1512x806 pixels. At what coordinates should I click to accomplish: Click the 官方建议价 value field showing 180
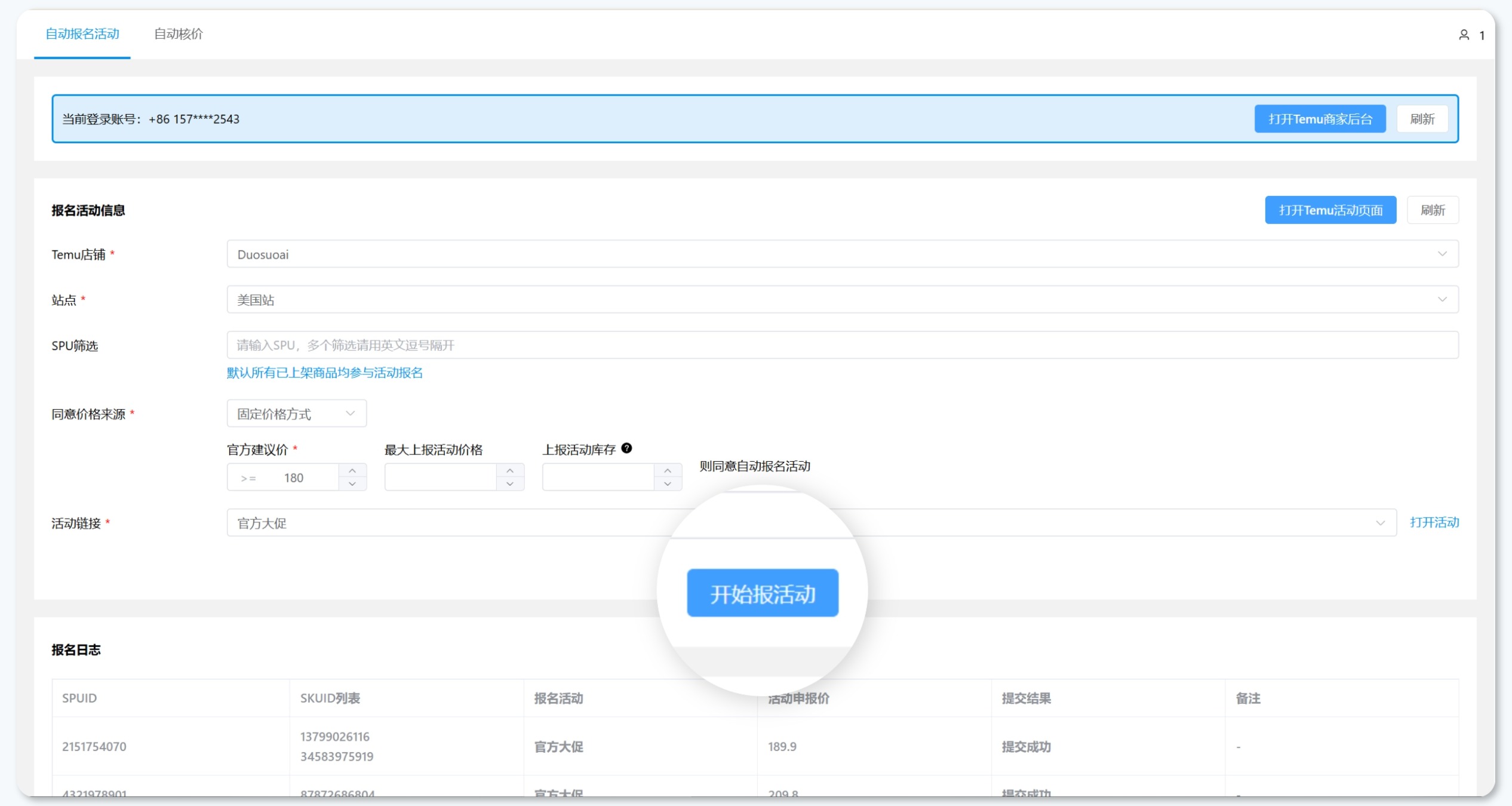click(283, 477)
